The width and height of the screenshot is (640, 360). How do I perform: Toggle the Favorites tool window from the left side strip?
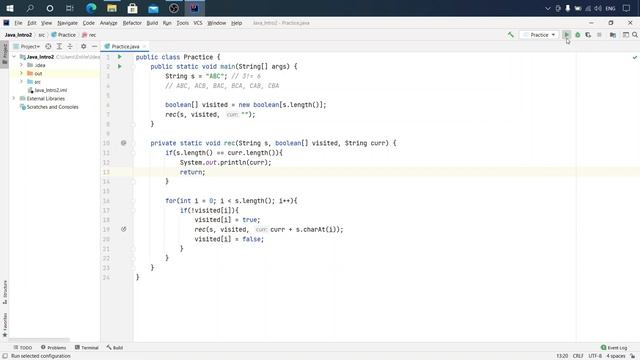pos(4,325)
